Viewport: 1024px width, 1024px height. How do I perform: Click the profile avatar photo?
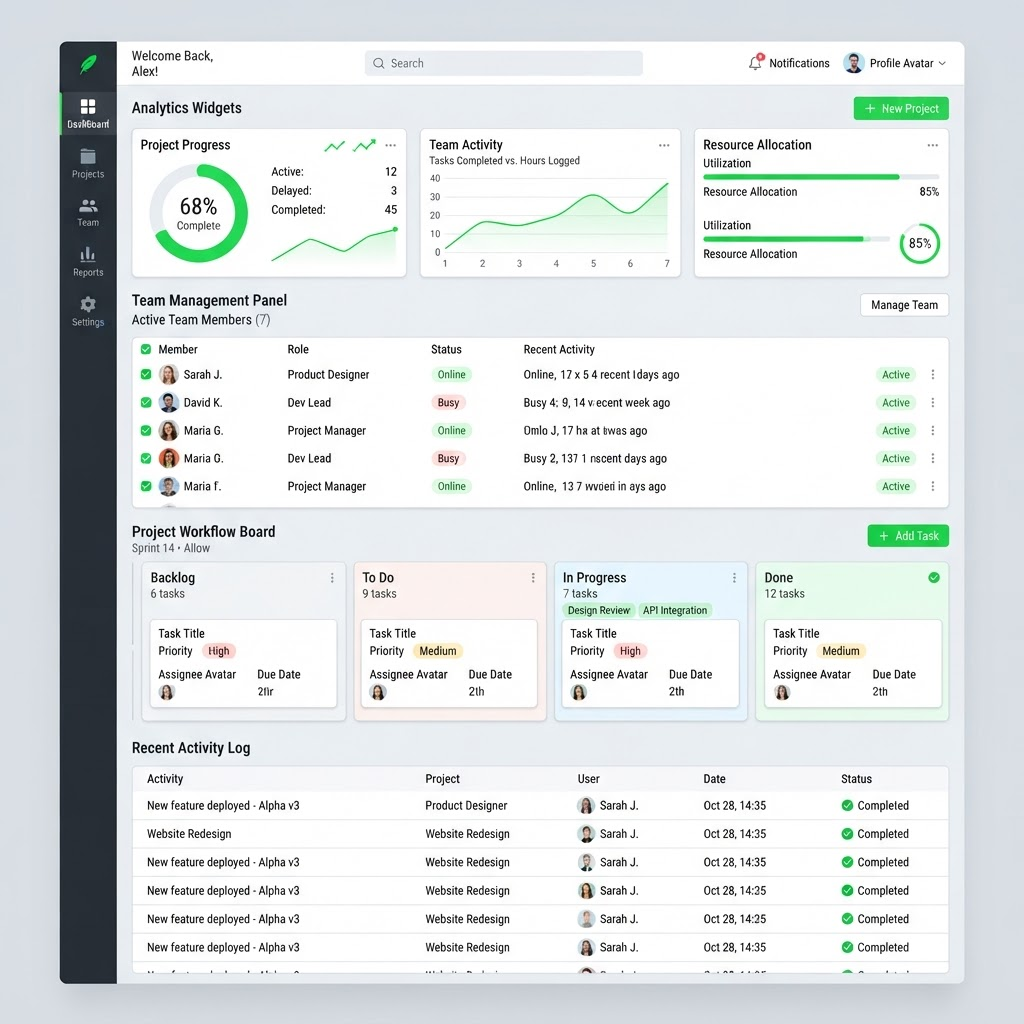854,63
